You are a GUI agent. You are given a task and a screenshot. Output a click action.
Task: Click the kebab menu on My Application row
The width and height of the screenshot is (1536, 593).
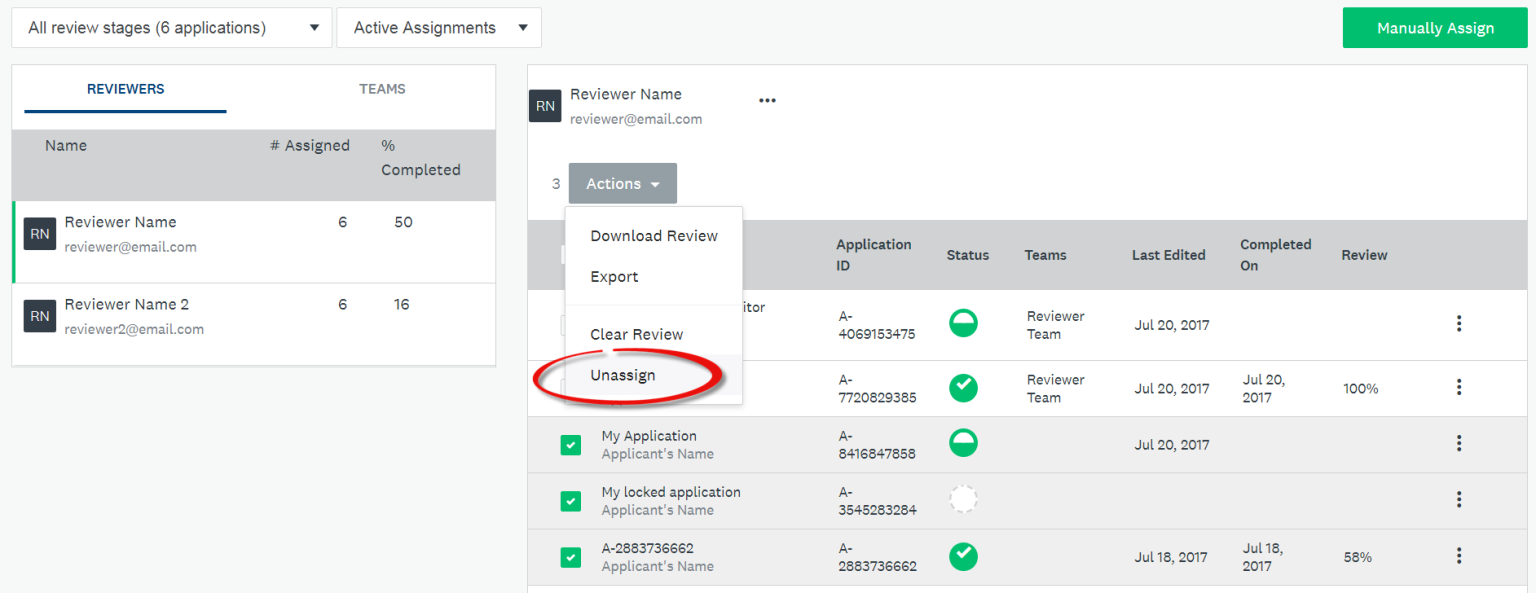click(x=1459, y=443)
